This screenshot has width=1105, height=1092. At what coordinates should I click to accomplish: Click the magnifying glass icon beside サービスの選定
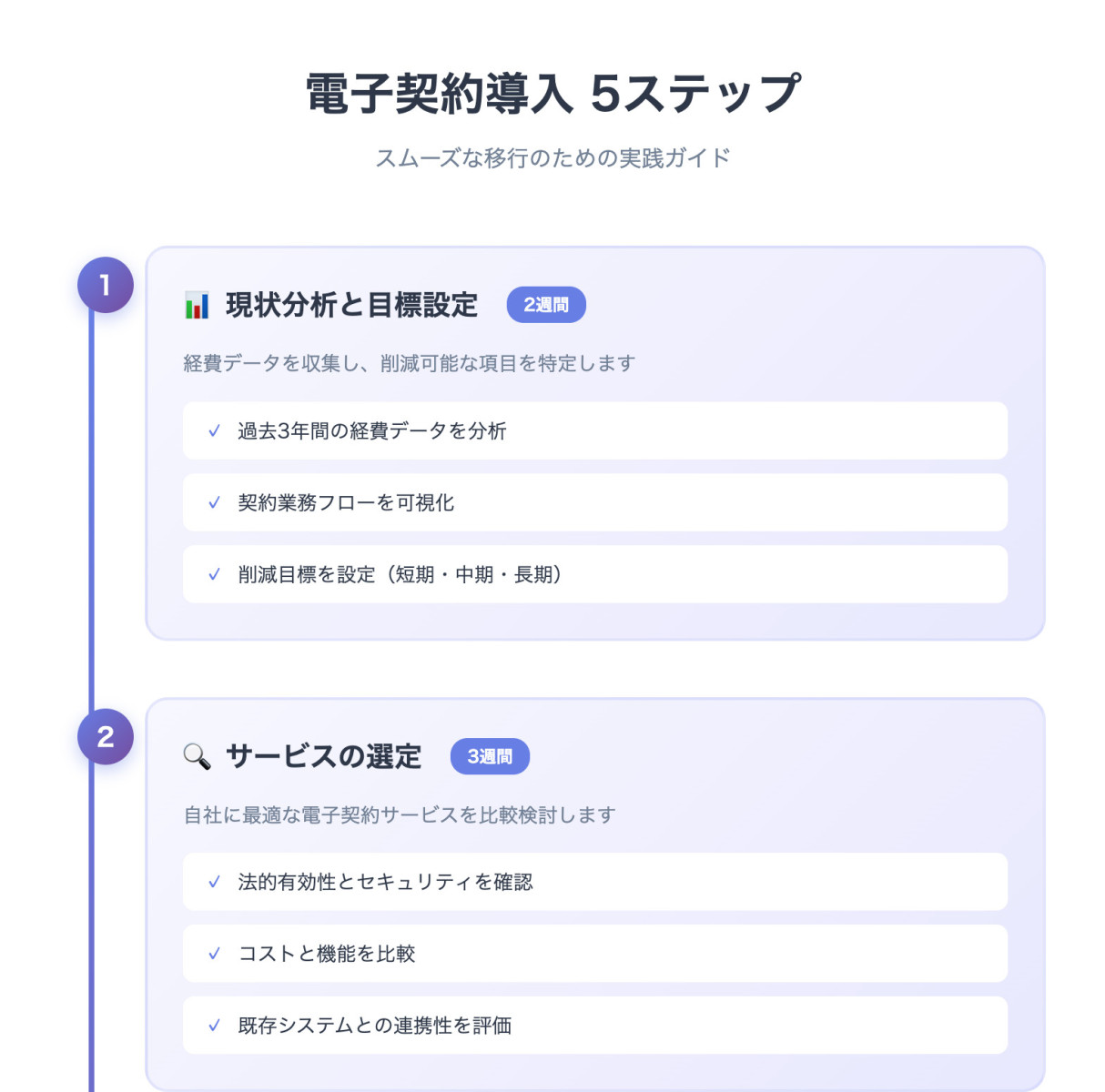[x=197, y=756]
